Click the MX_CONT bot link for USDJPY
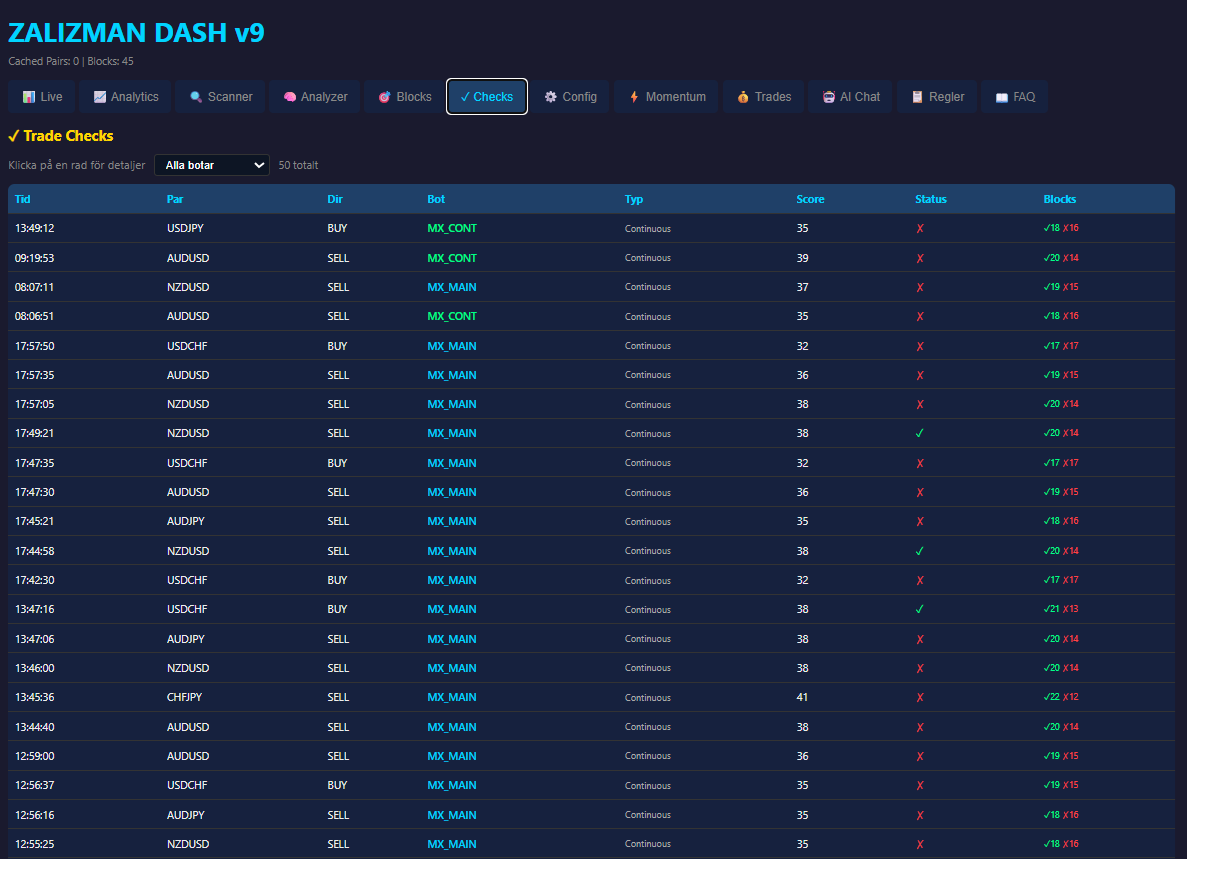Image resolution: width=1206 pixels, height=895 pixels. point(452,228)
